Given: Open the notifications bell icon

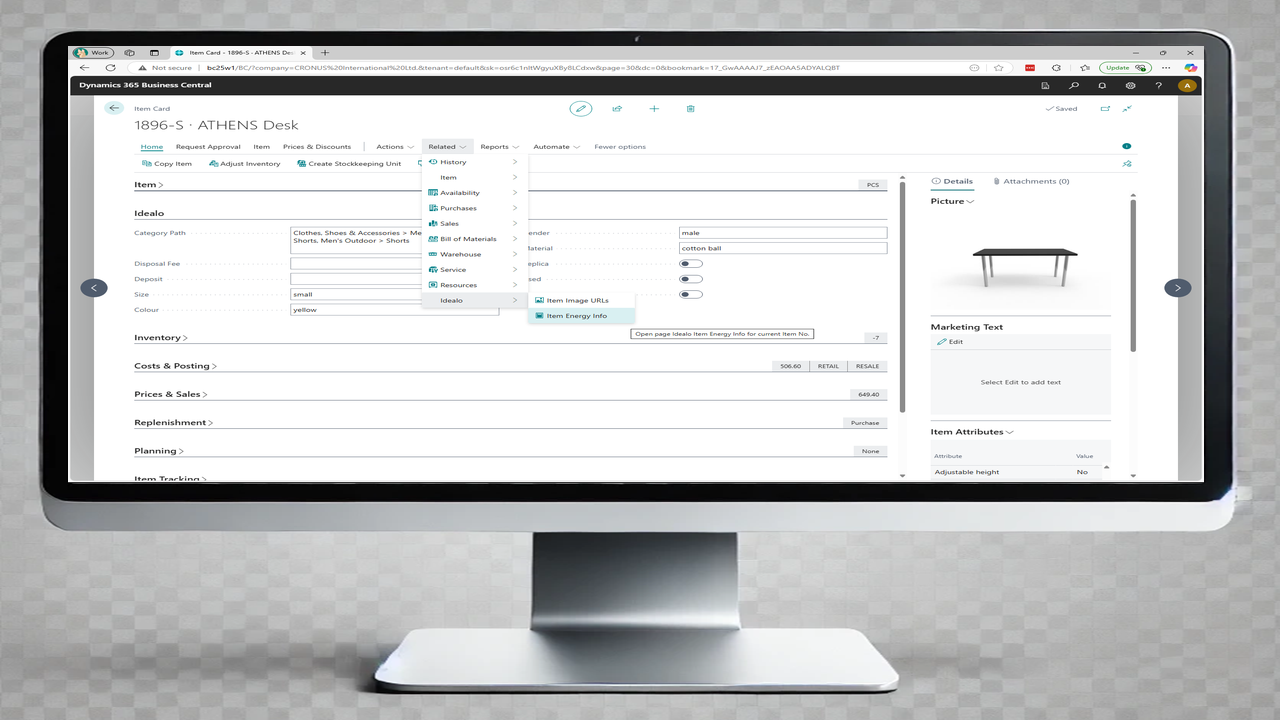Looking at the screenshot, I should click(x=1102, y=85).
